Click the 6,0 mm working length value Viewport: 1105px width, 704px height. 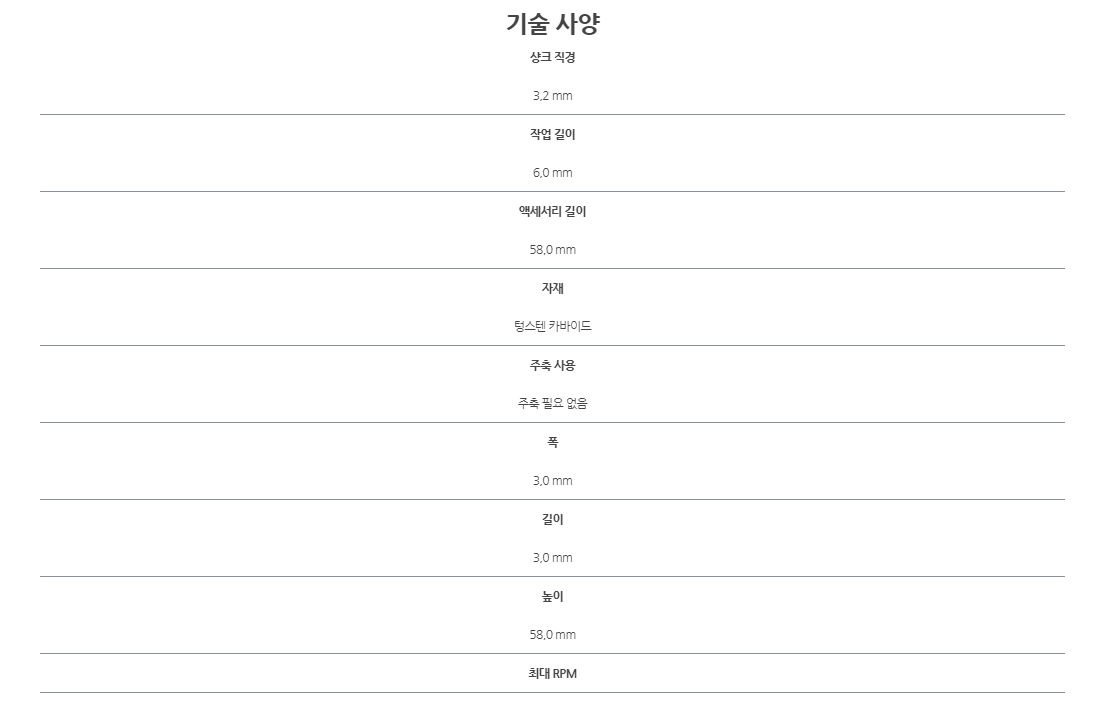tap(552, 173)
